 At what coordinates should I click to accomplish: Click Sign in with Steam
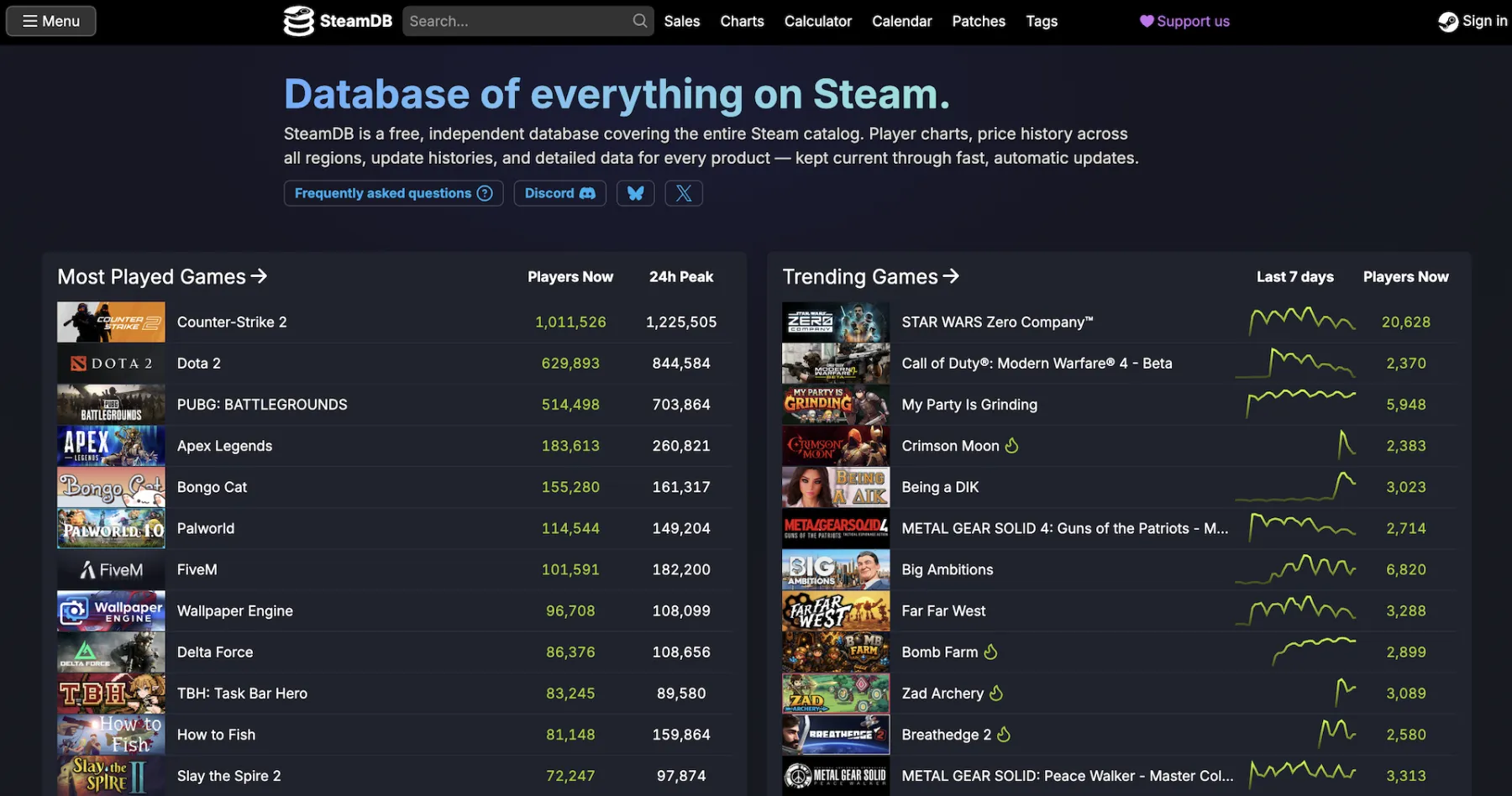tap(1473, 21)
